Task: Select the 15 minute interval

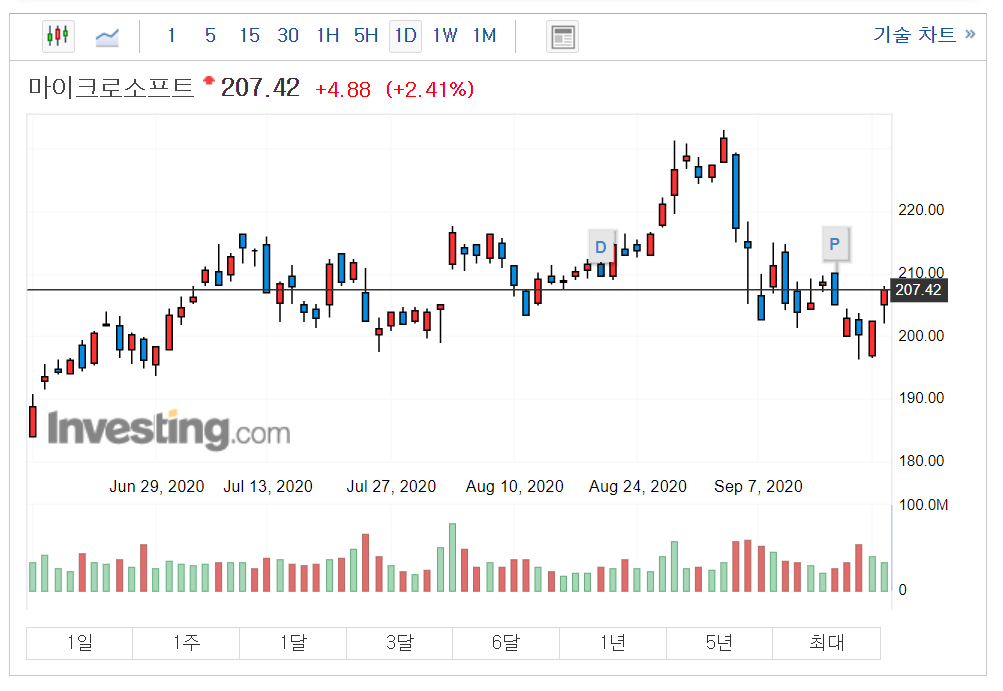Action: point(249,35)
